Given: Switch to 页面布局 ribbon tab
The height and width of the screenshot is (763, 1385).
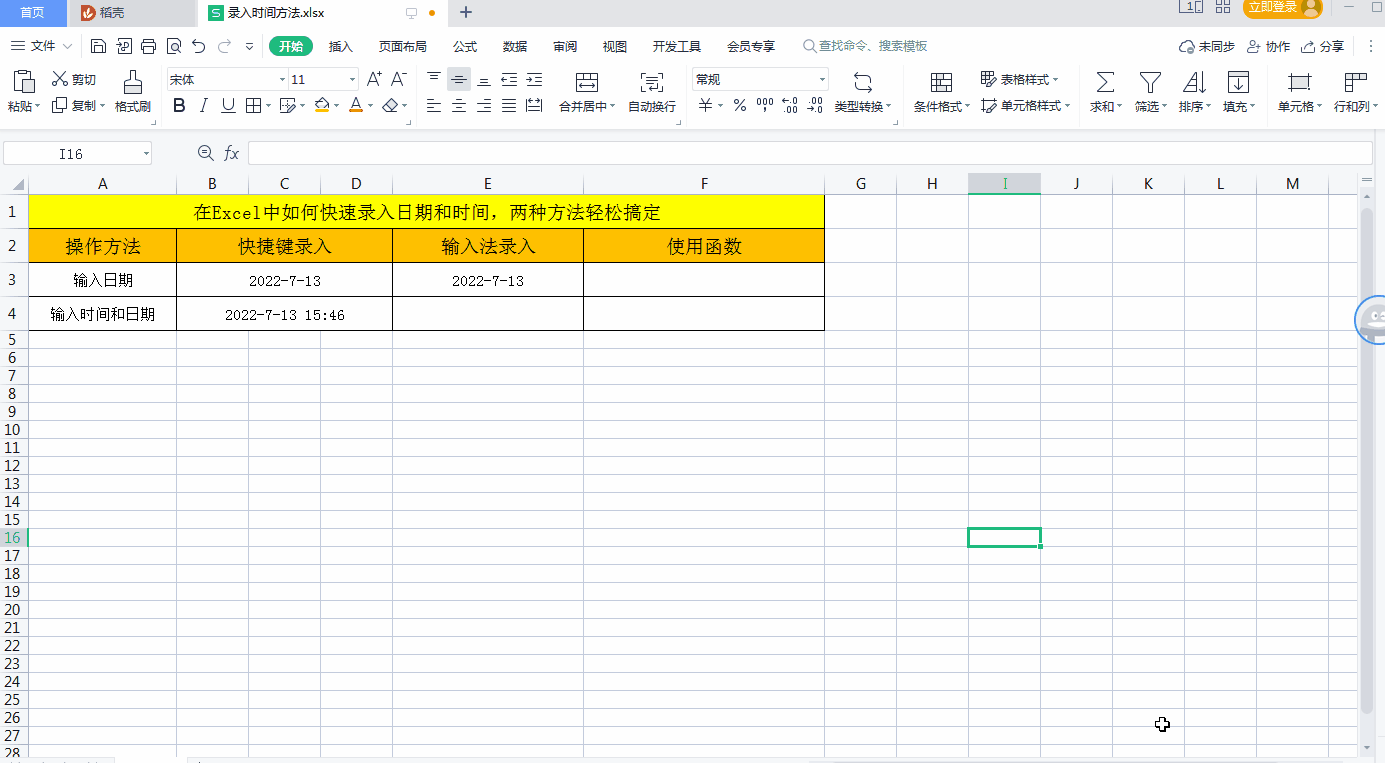Looking at the screenshot, I should tap(403, 46).
